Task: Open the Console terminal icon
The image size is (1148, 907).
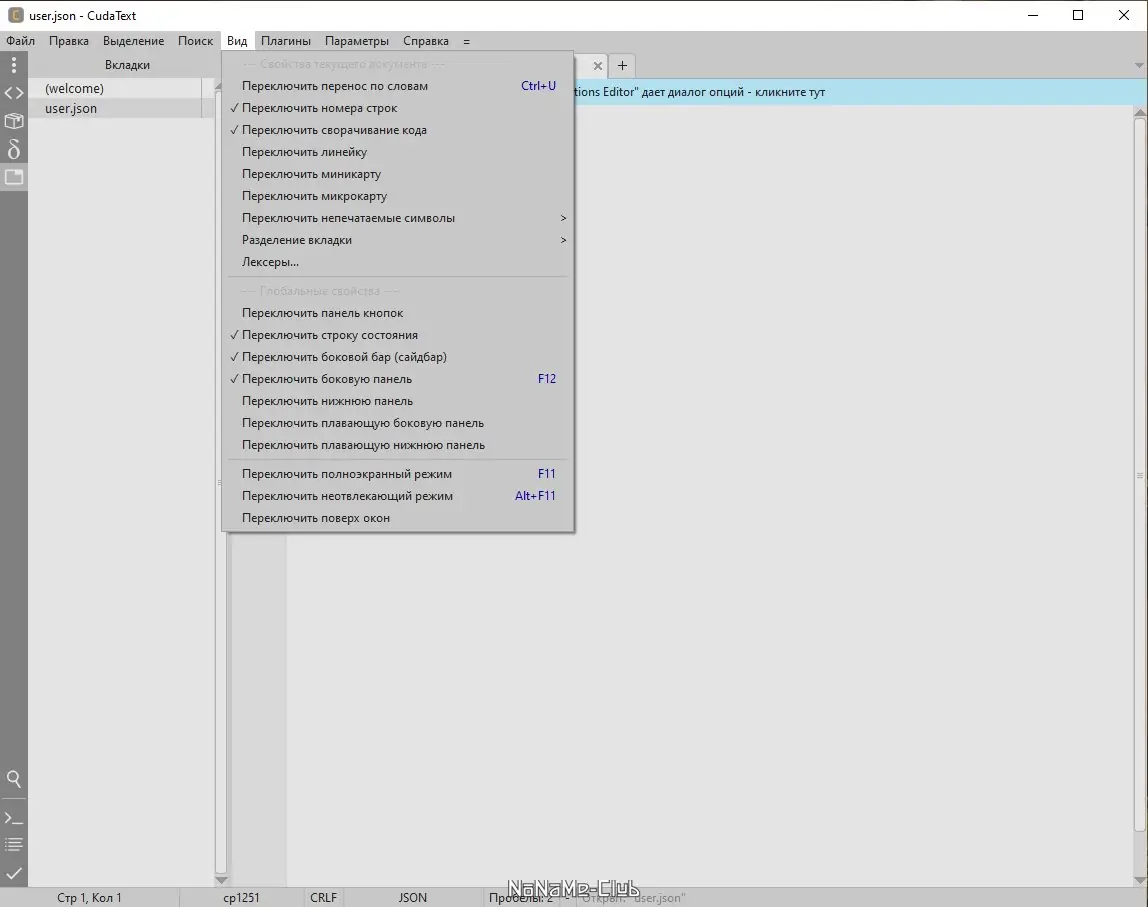Action: (x=14, y=816)
